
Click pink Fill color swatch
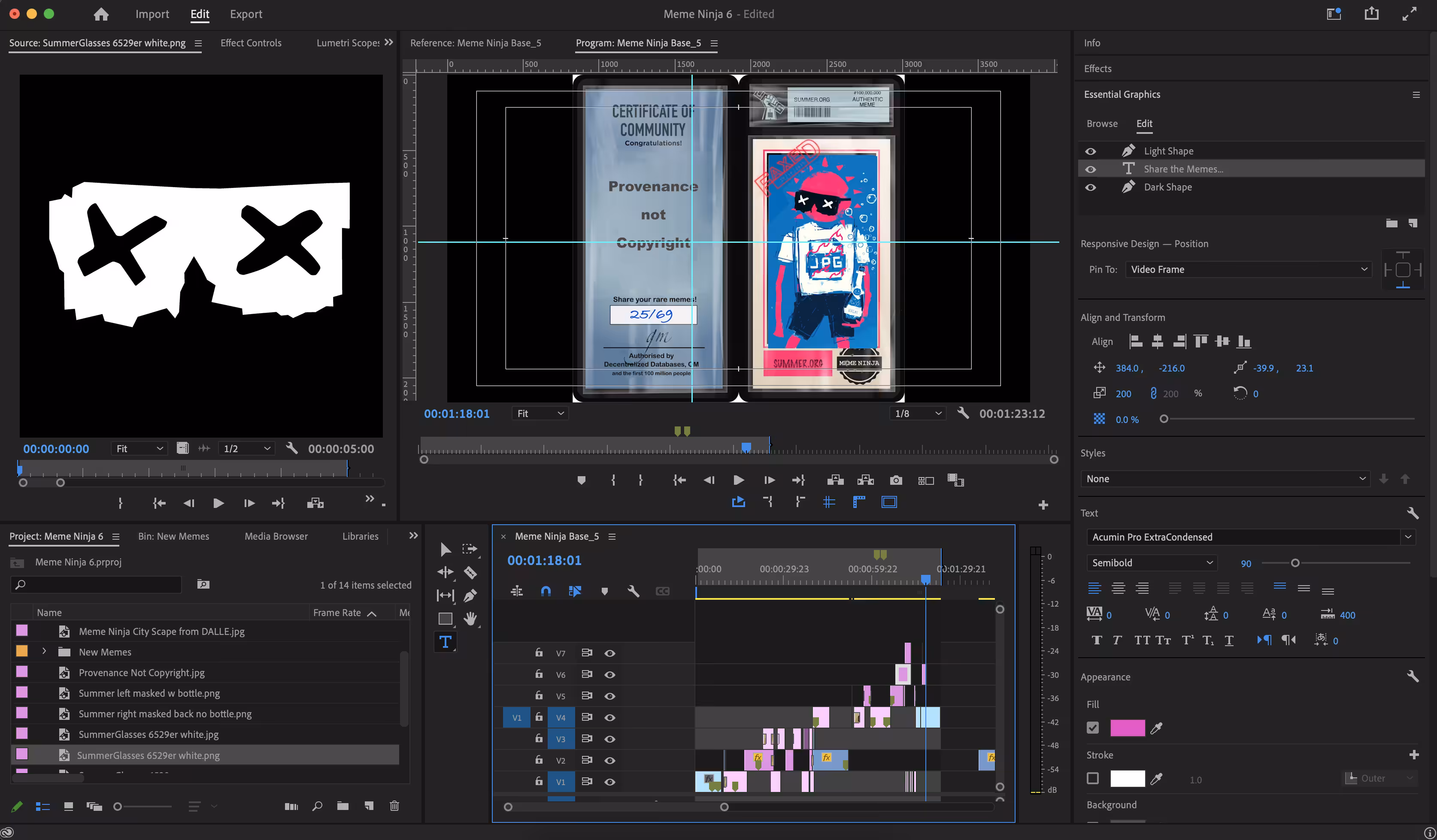[1128, 728]
